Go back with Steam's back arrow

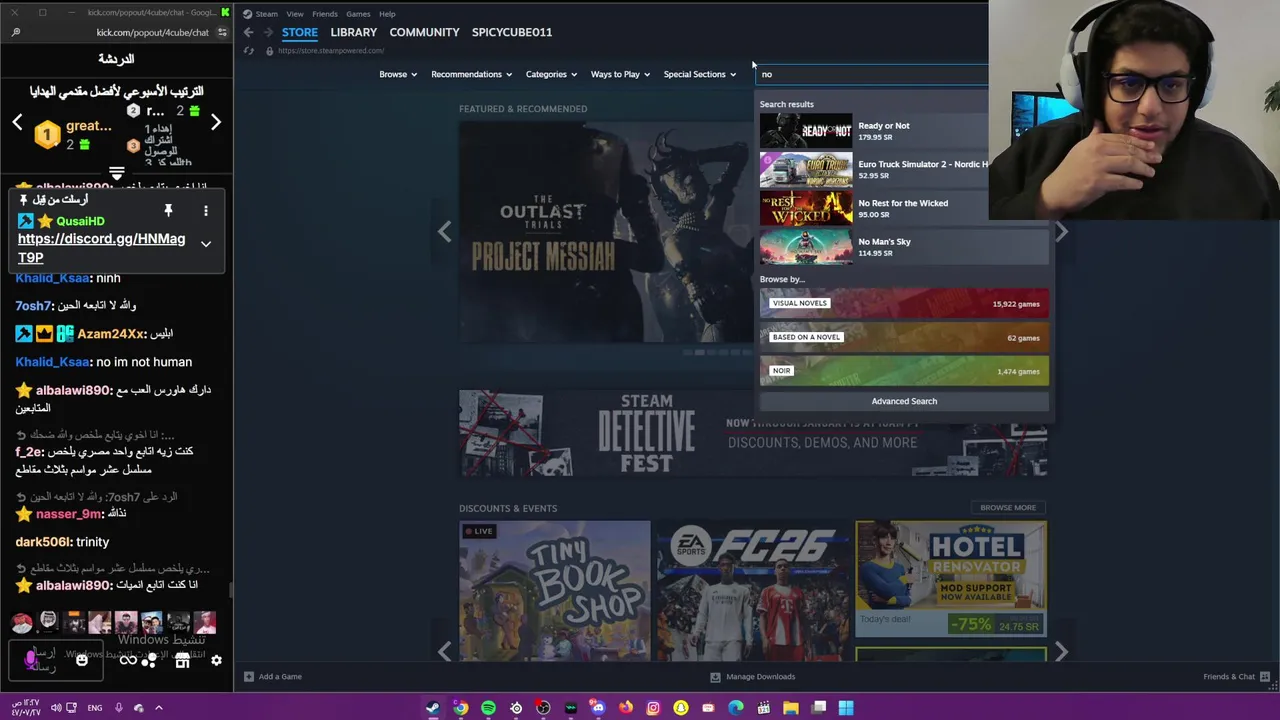tap(248, 32)
